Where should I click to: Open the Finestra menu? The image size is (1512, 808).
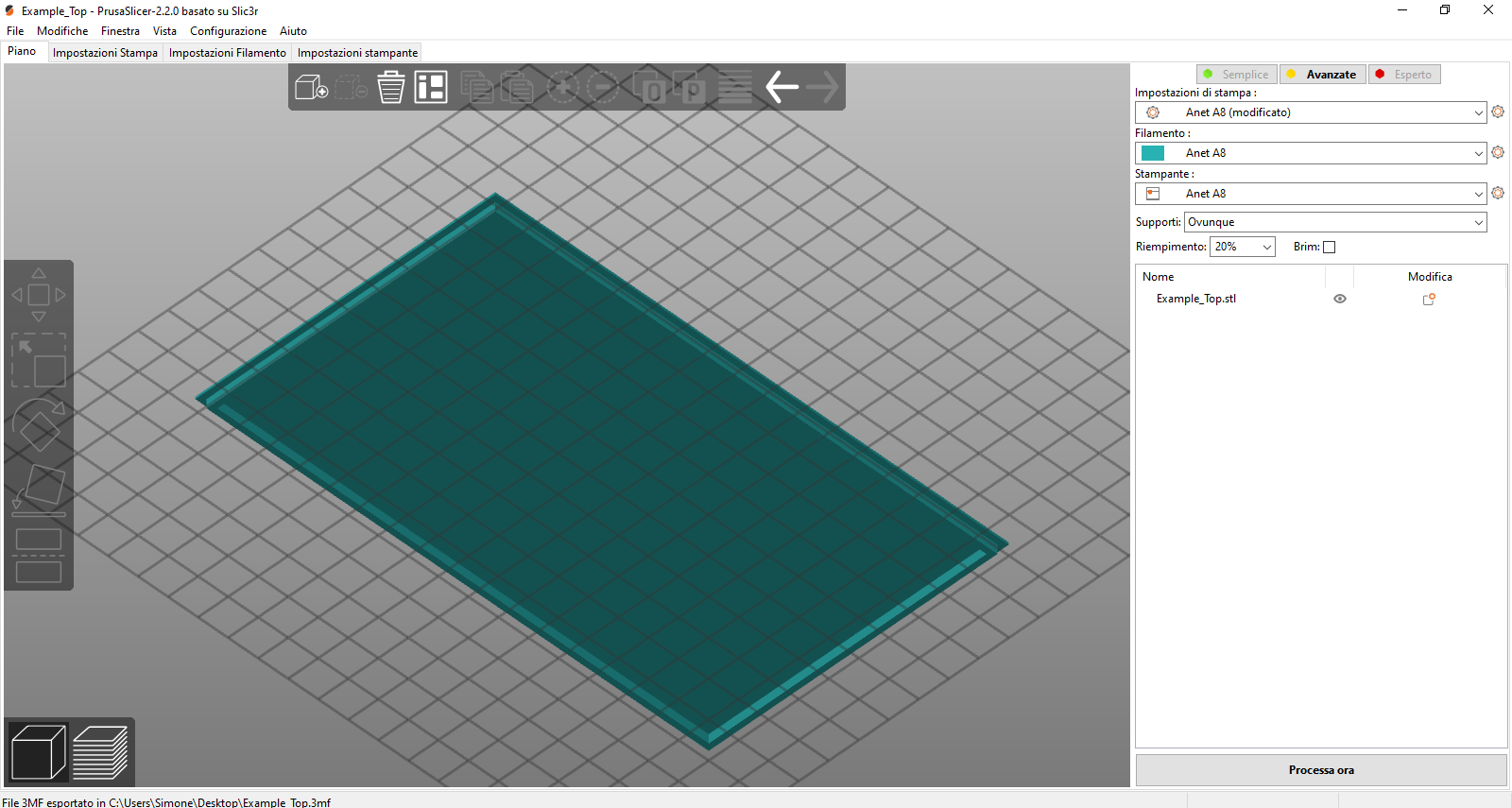[120, 31]
